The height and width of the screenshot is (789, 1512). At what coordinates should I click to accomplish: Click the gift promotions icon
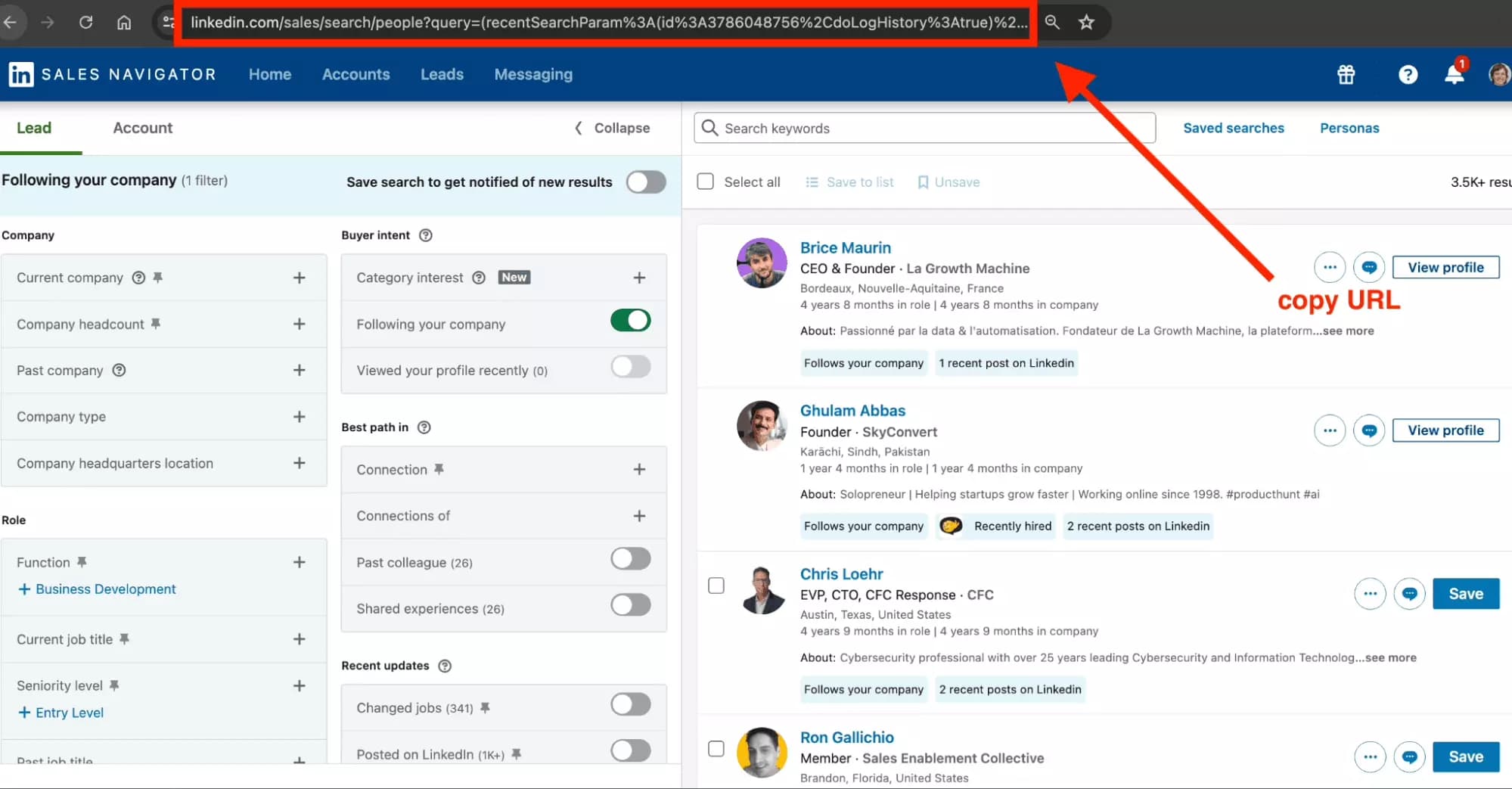[x=1346, y=74]
